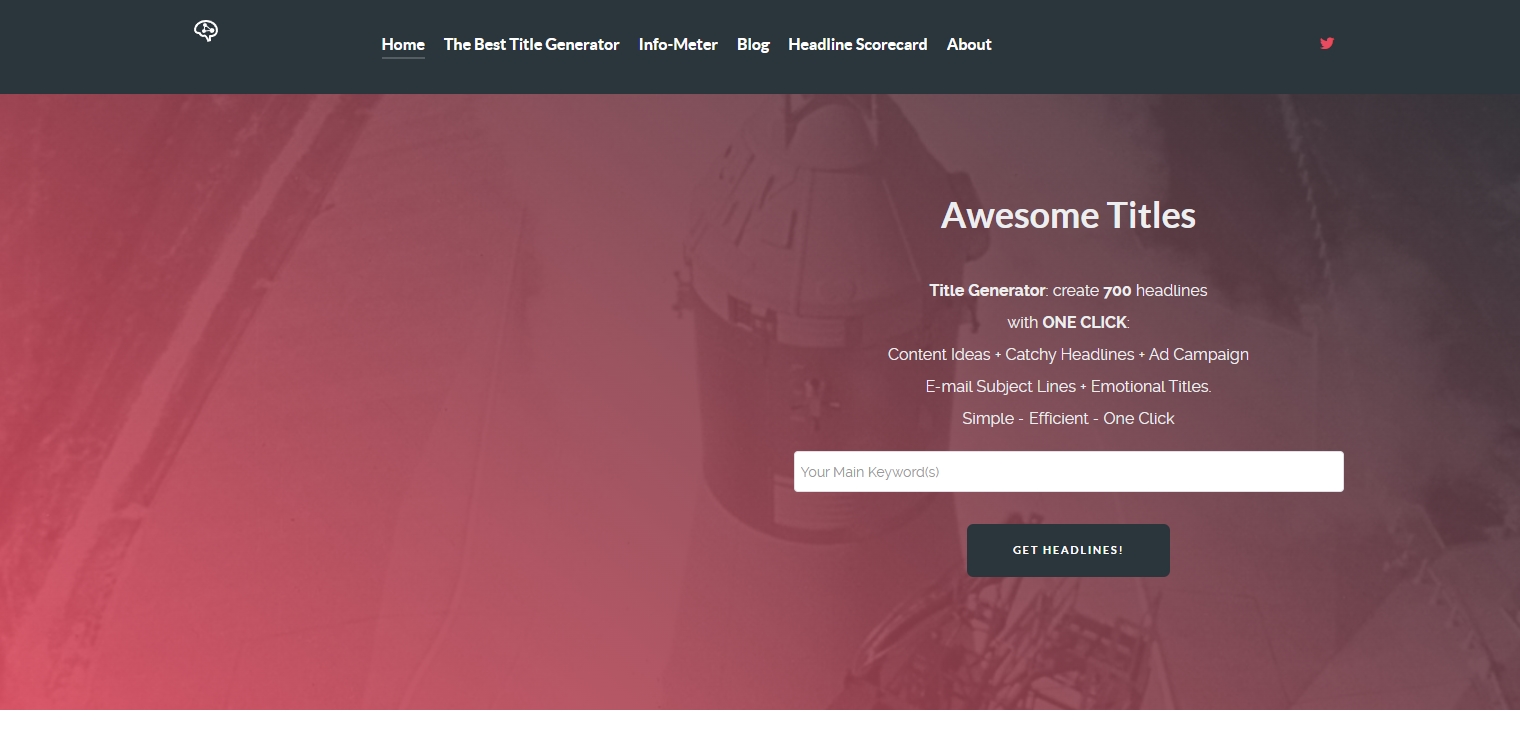1520x733 pixels.
Task: Click the line "with ONE CLICK:"
Action: click(x=1068, y=323)
